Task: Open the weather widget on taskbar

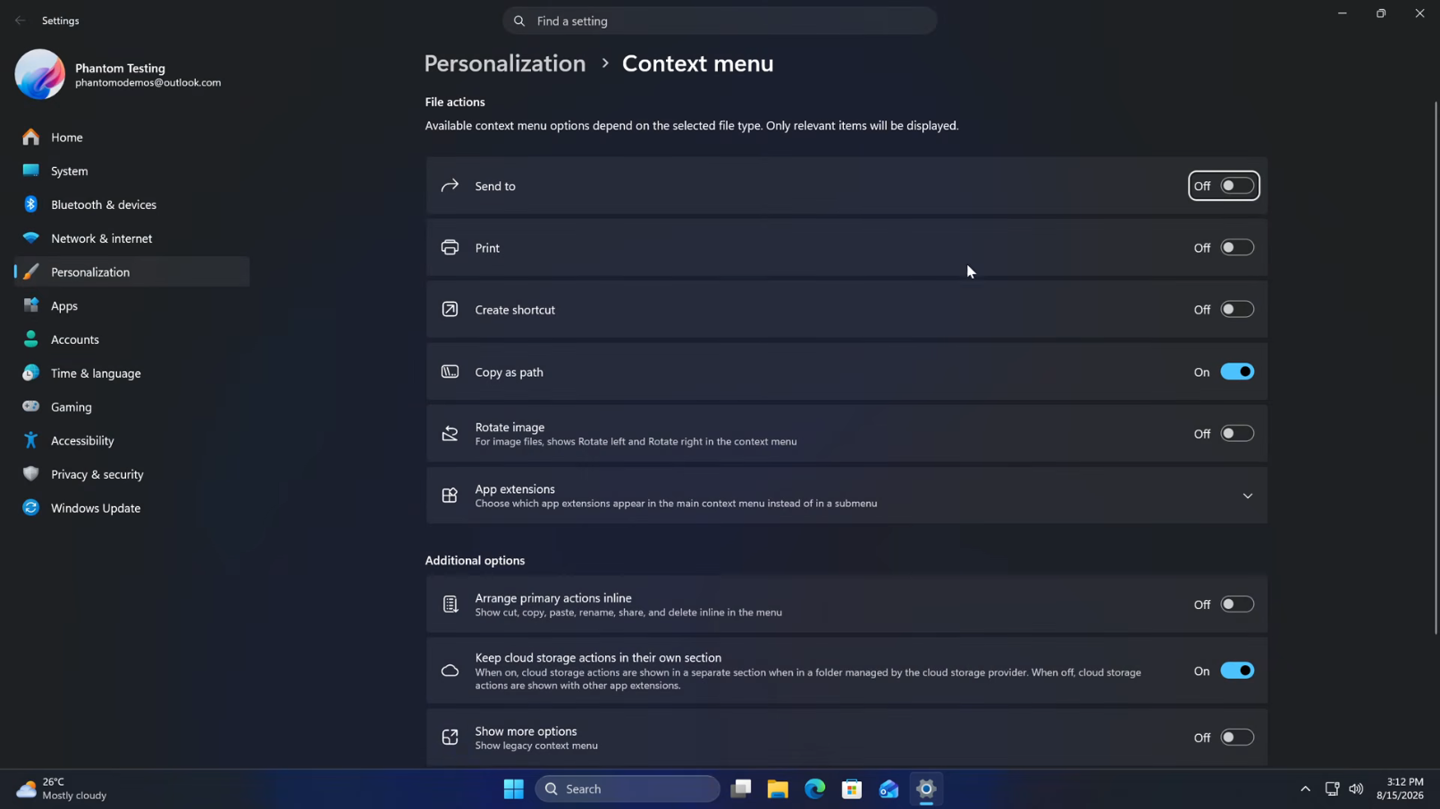Action: pyautogui.click(x=62, y=789)
